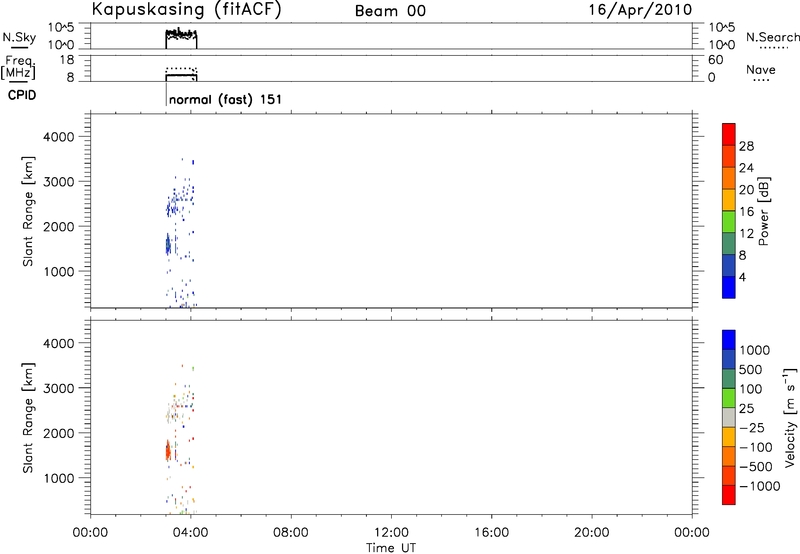Click the red bottom Velocity colorbar segment
Viewport: 800px width, 554px height.
pos(729,495)
